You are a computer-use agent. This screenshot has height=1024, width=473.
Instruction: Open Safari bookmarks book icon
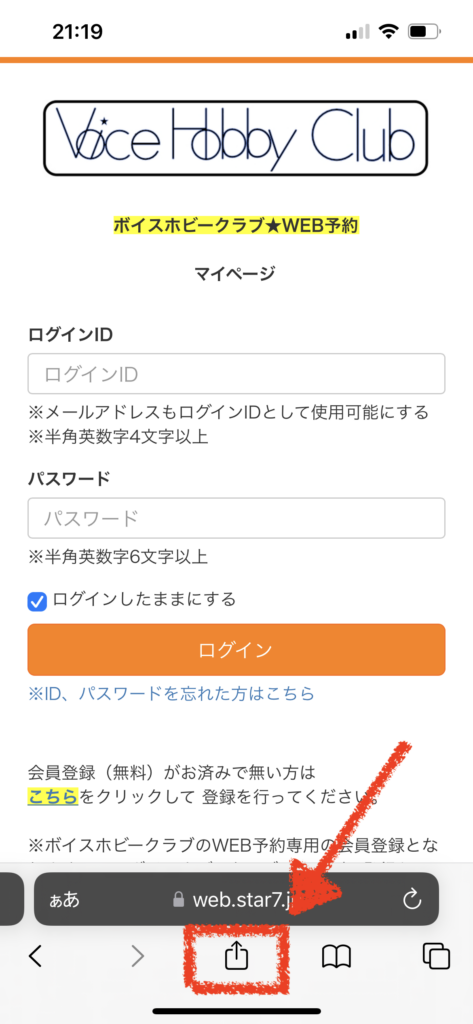tap(336, 957)
